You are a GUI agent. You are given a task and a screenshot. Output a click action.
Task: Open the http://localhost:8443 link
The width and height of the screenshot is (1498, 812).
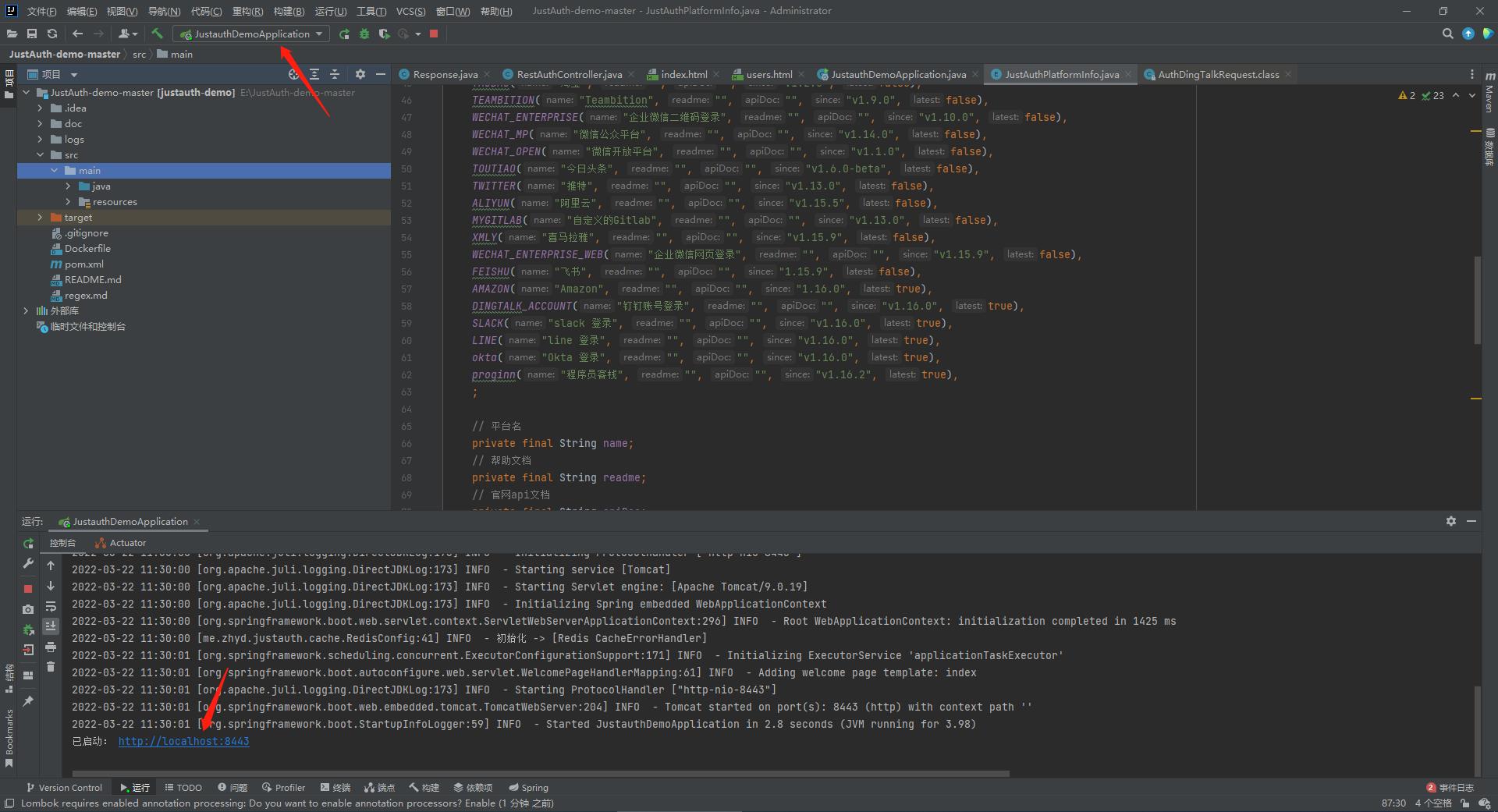[183, 741]
